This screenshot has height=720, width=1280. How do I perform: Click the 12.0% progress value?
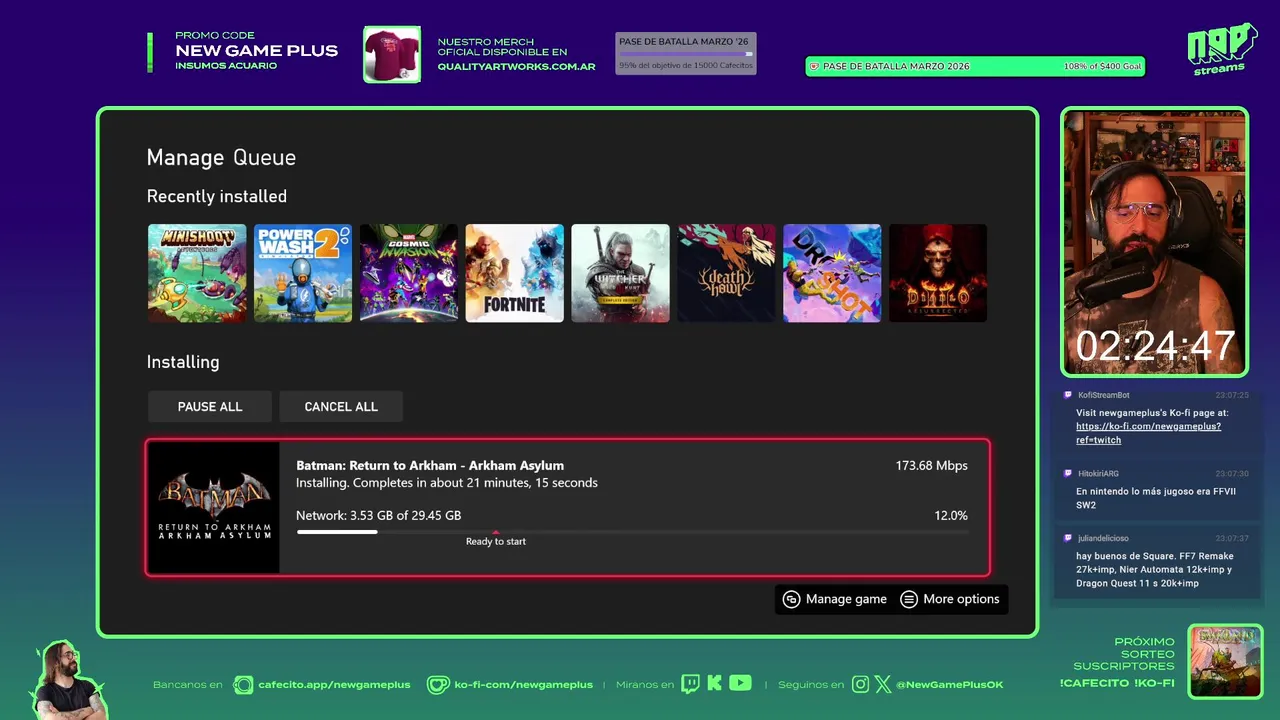951,516
